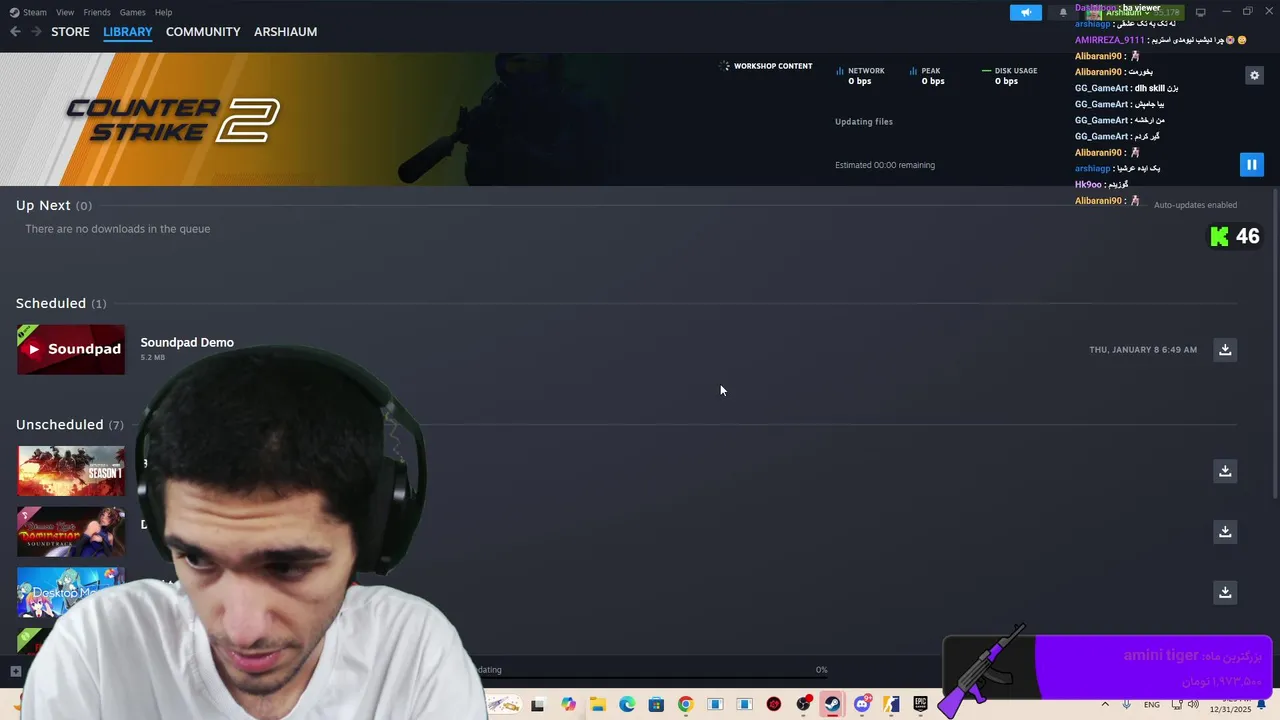
Task: Open the View menu
Action: pos(65,12)
